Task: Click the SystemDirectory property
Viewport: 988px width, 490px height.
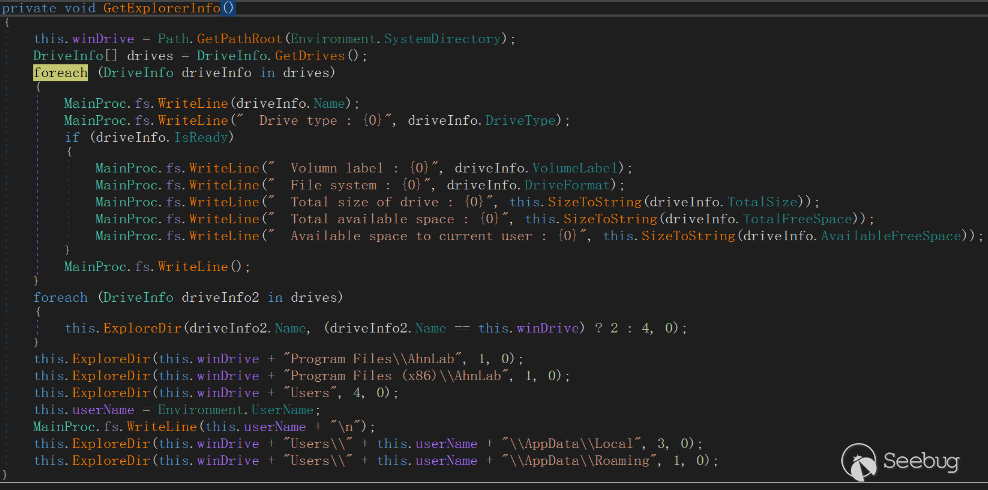Action: (452, 39)
